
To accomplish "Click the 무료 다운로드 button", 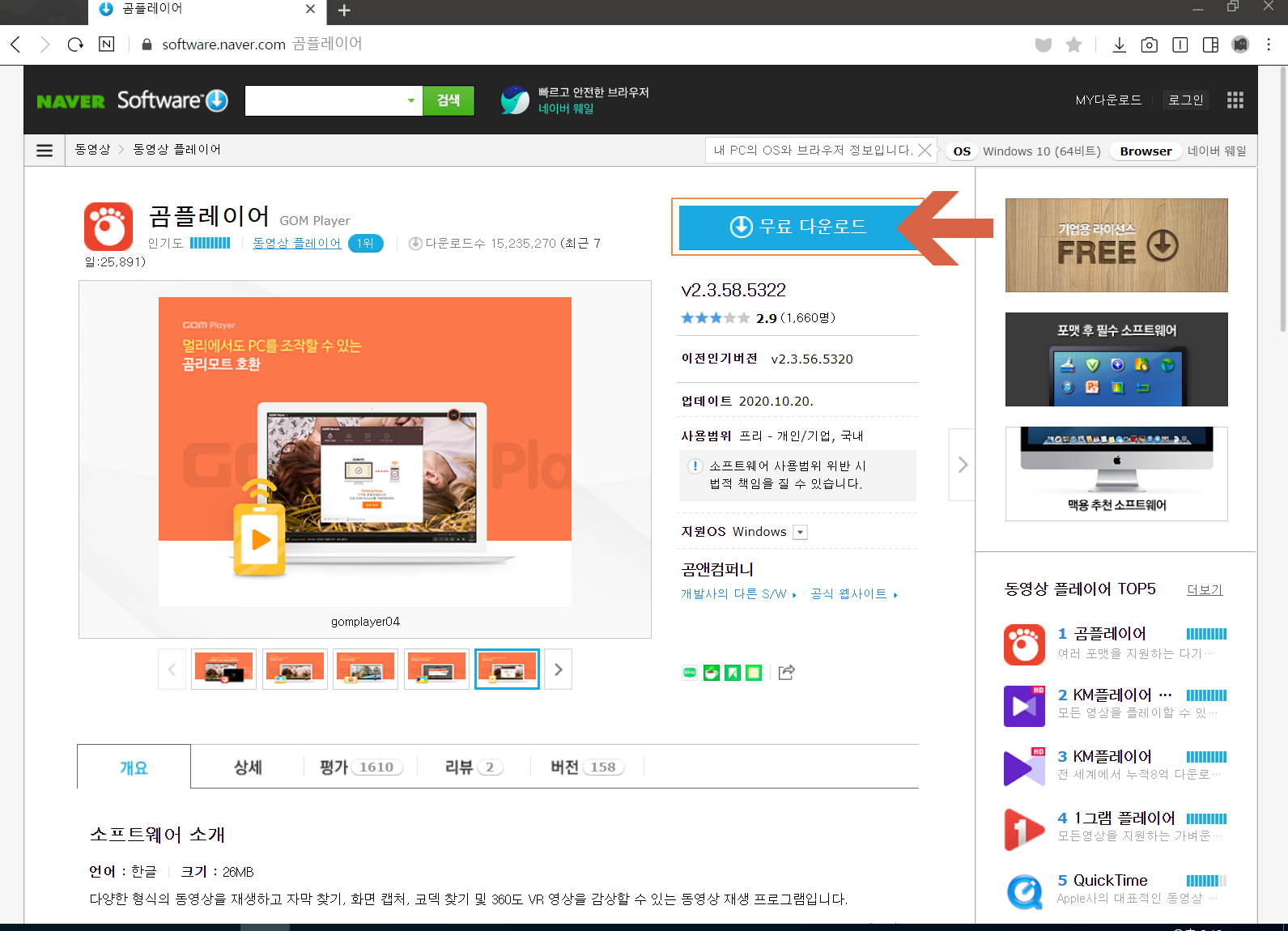I will click(x=798, y=227).
